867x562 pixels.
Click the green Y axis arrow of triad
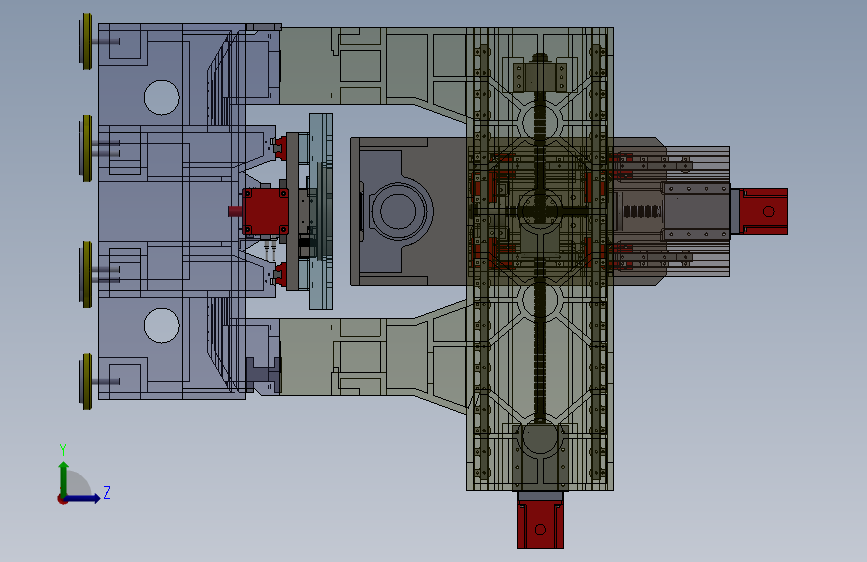(x=64, y=478)
